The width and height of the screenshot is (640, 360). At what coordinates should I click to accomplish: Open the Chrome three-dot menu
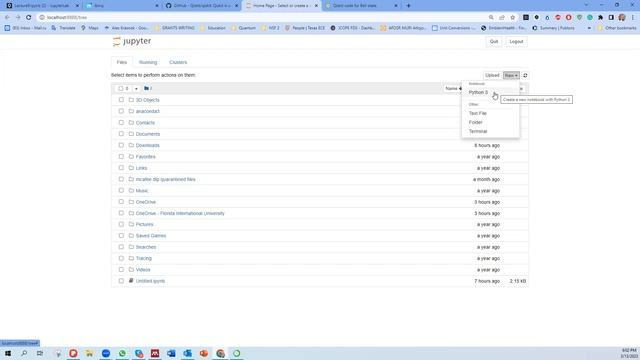tap(633, 18)
